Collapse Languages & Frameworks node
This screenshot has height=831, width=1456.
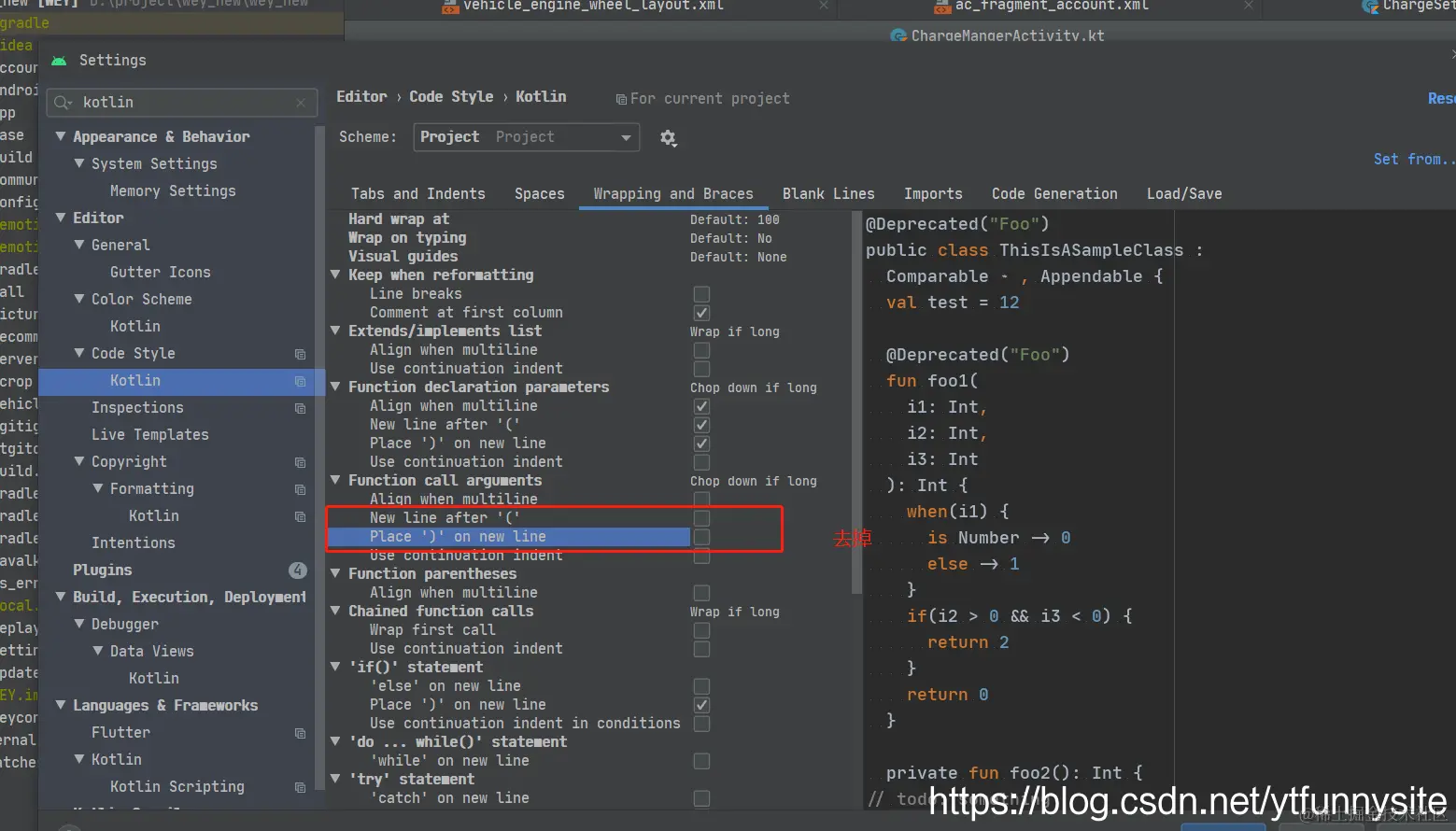pyautogui.click(x=61, y=705)
